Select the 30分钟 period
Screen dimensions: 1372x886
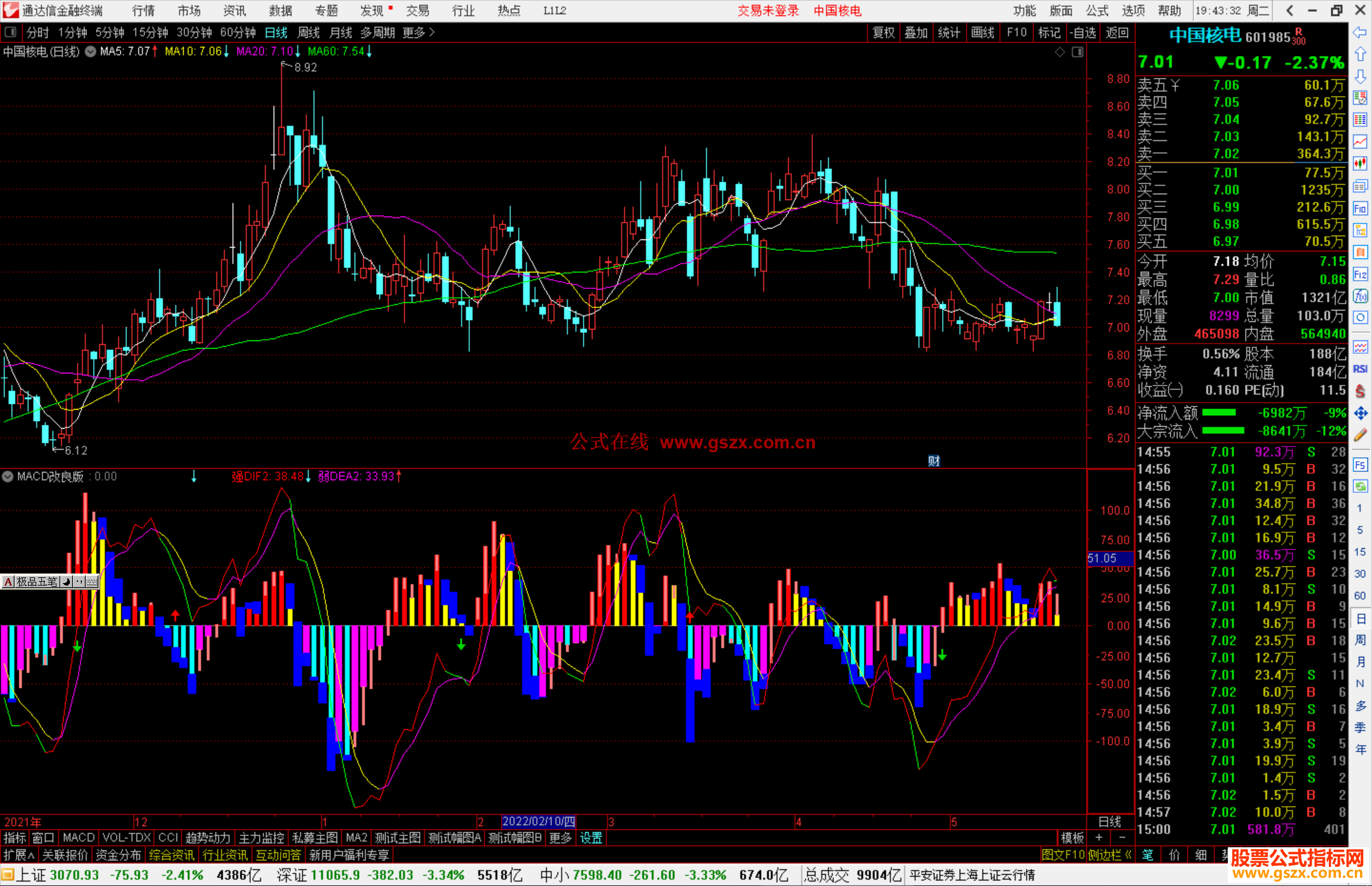[x=194, y=32]
